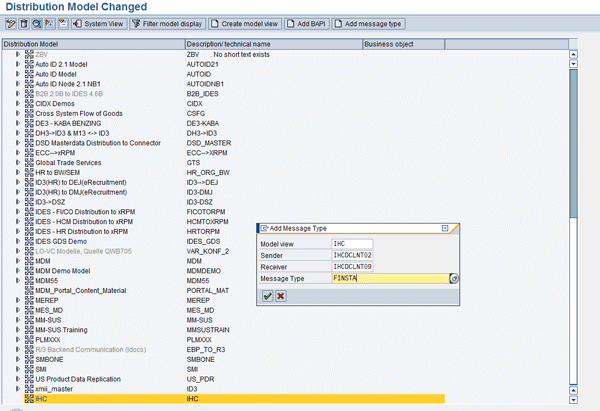Expand the CIDX Demos tree node
This screenshot has width=600, height=411.
[x=17, y=101]
